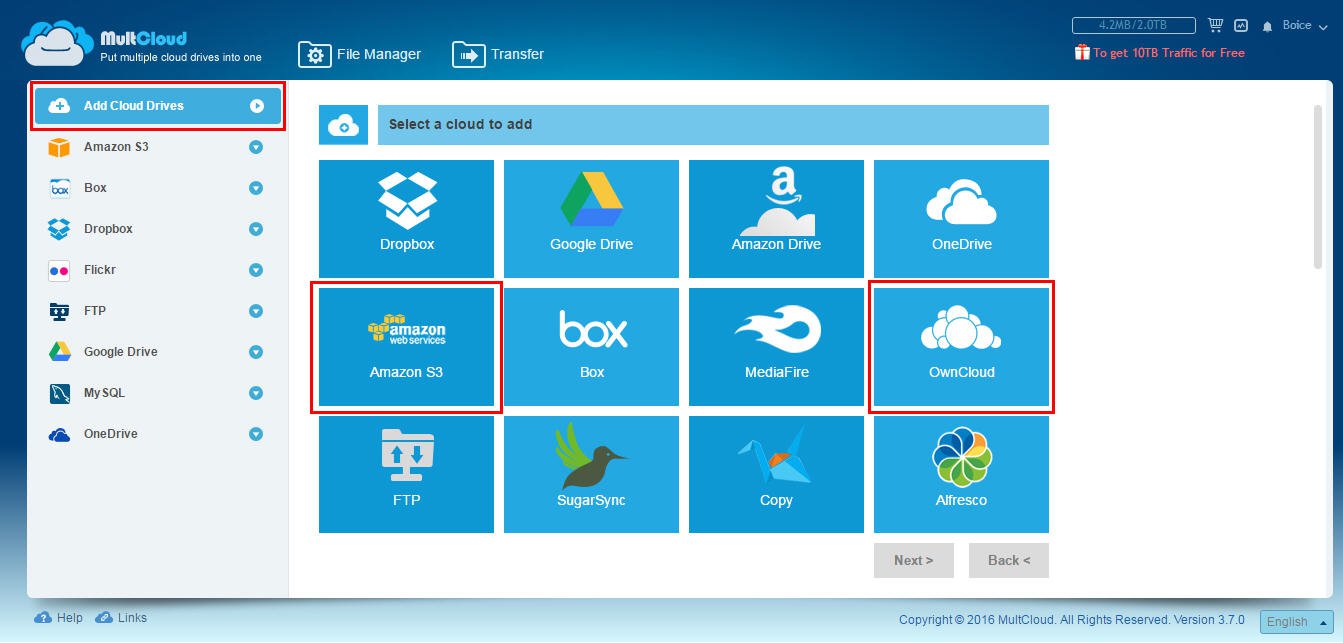This screenshot has width=1343, height=643.
Task: Click the Add Cloud Drives arrow
Action: tap(257, 105)
